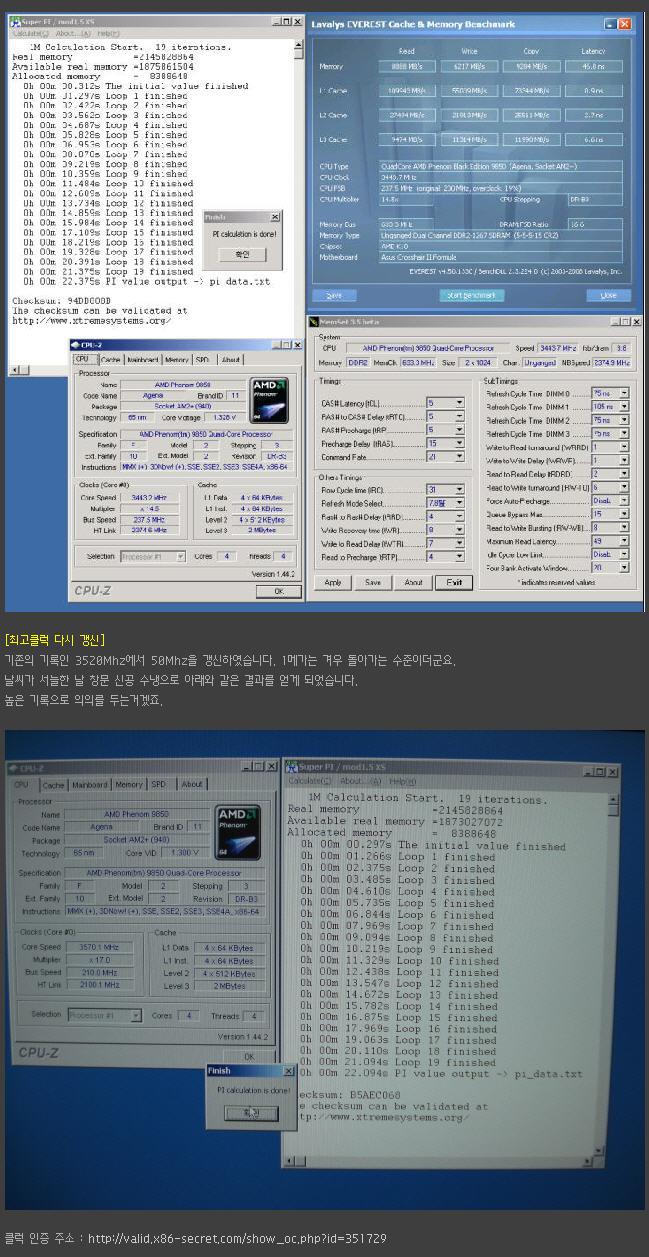Open Four Bank Activate Window dropdown
The width and height of the screenshot is (649, 1257).
pos(609,566)
